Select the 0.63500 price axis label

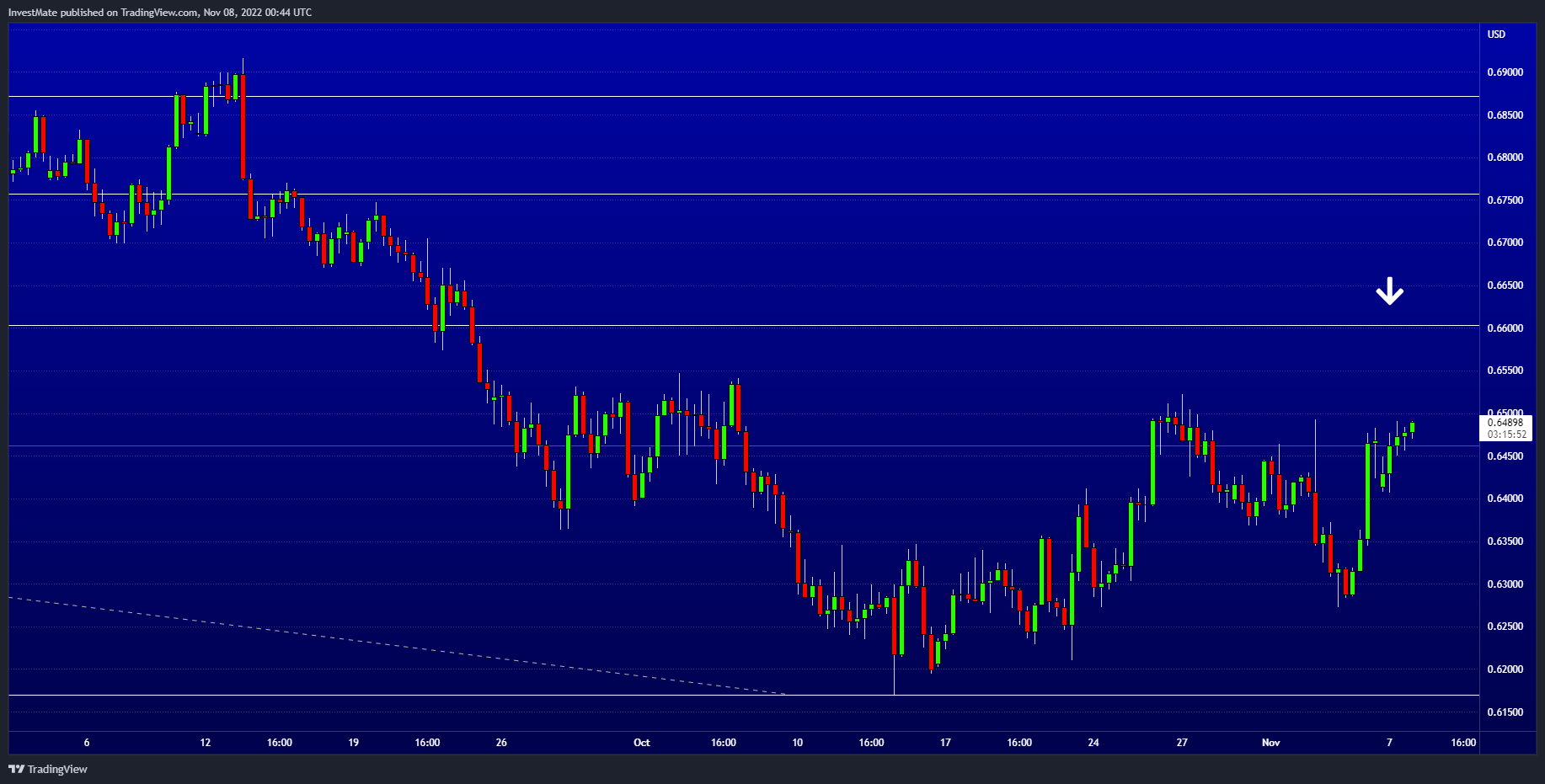(x=1505, y=541)
